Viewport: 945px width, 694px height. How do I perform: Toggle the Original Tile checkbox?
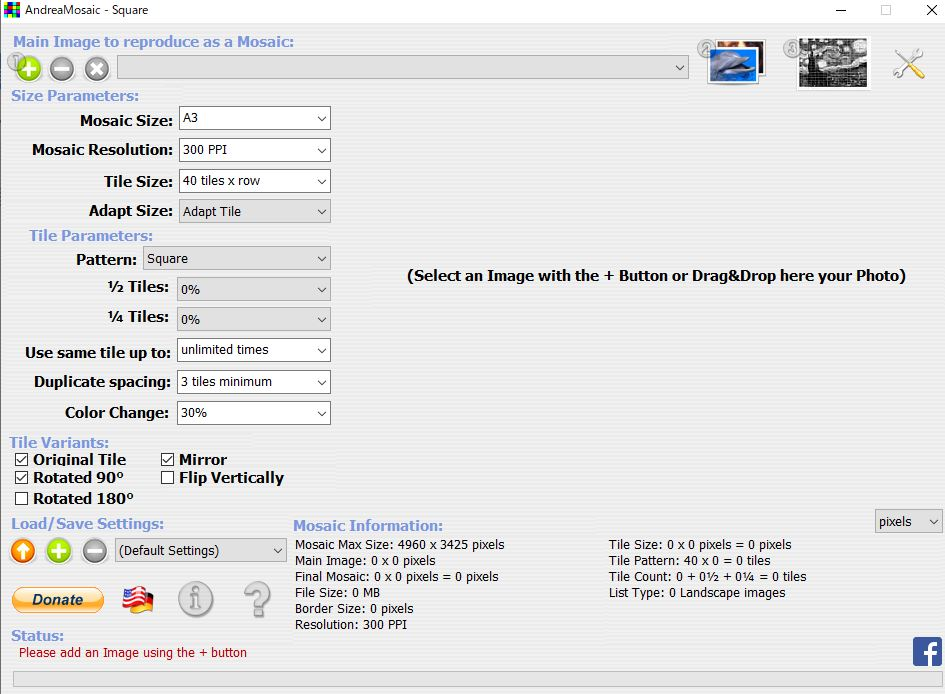[22, 460]
